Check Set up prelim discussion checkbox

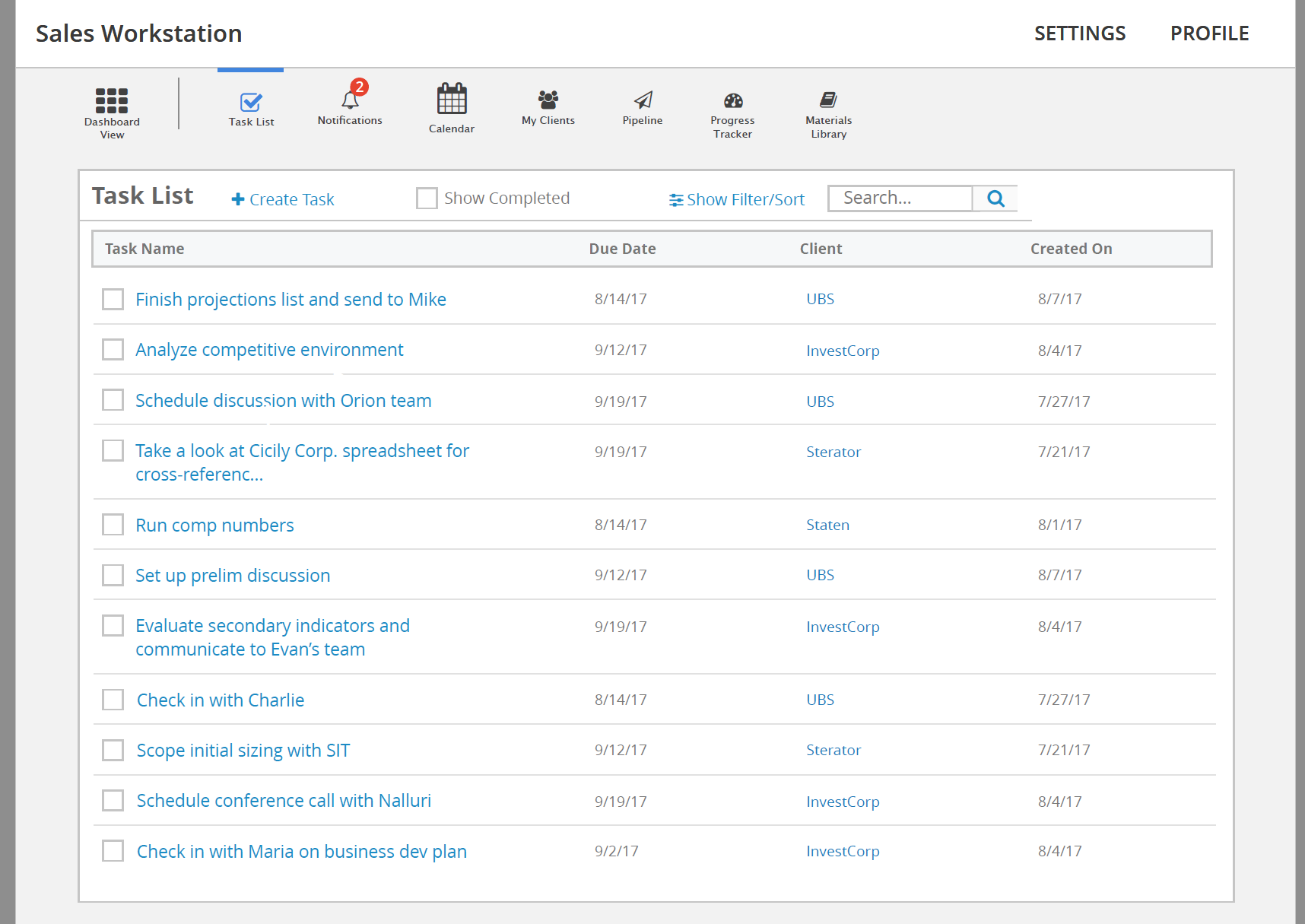point(113,575)
